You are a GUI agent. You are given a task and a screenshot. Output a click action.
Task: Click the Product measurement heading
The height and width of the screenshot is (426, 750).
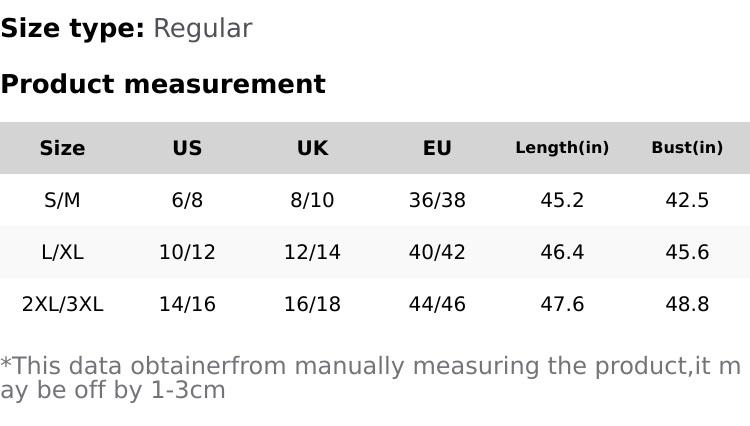tap(163, 84)
